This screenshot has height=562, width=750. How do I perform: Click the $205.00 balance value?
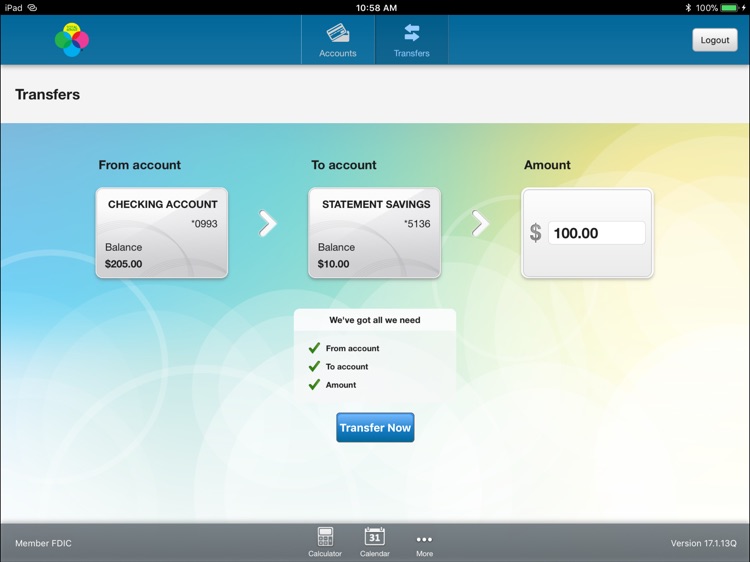[x=123, y=264]
